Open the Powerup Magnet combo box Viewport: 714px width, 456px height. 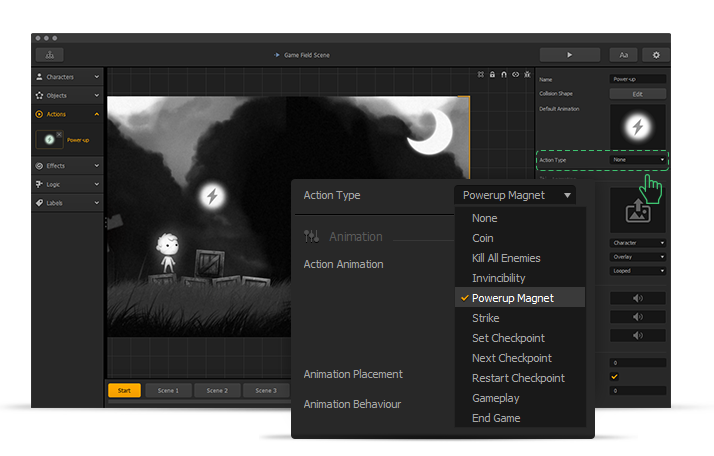tap(515, 195)
